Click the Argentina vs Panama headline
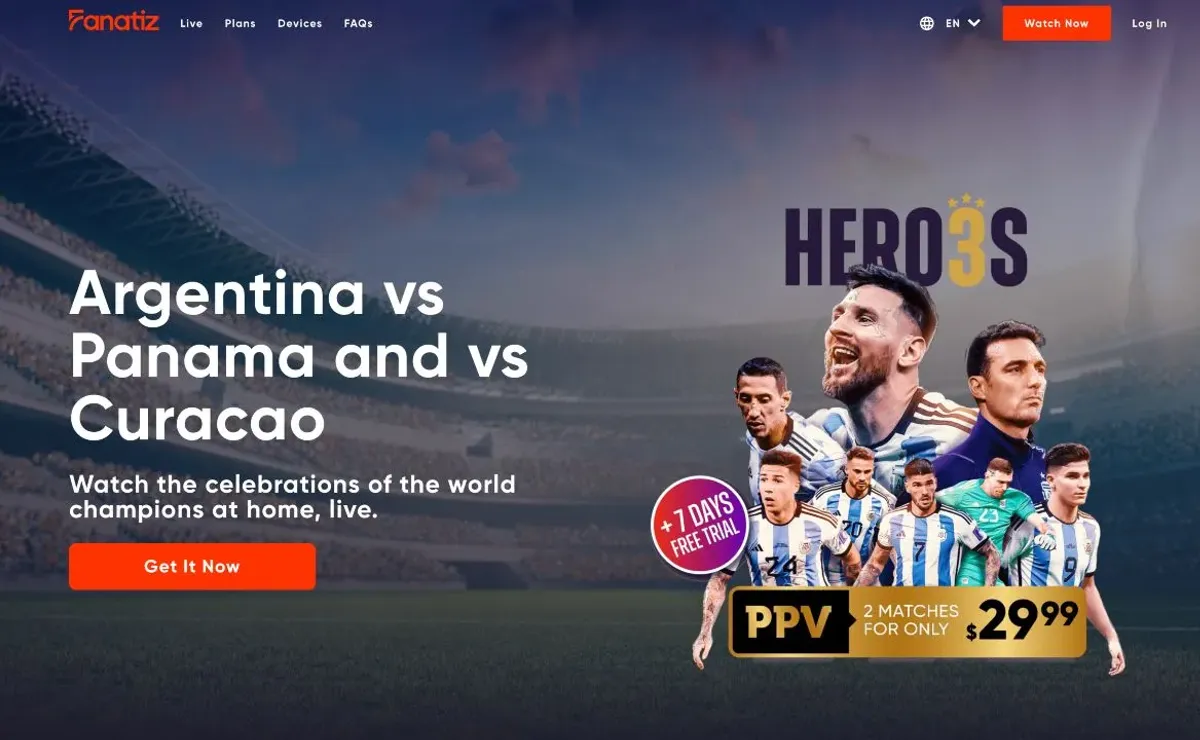 coord(299,354)
